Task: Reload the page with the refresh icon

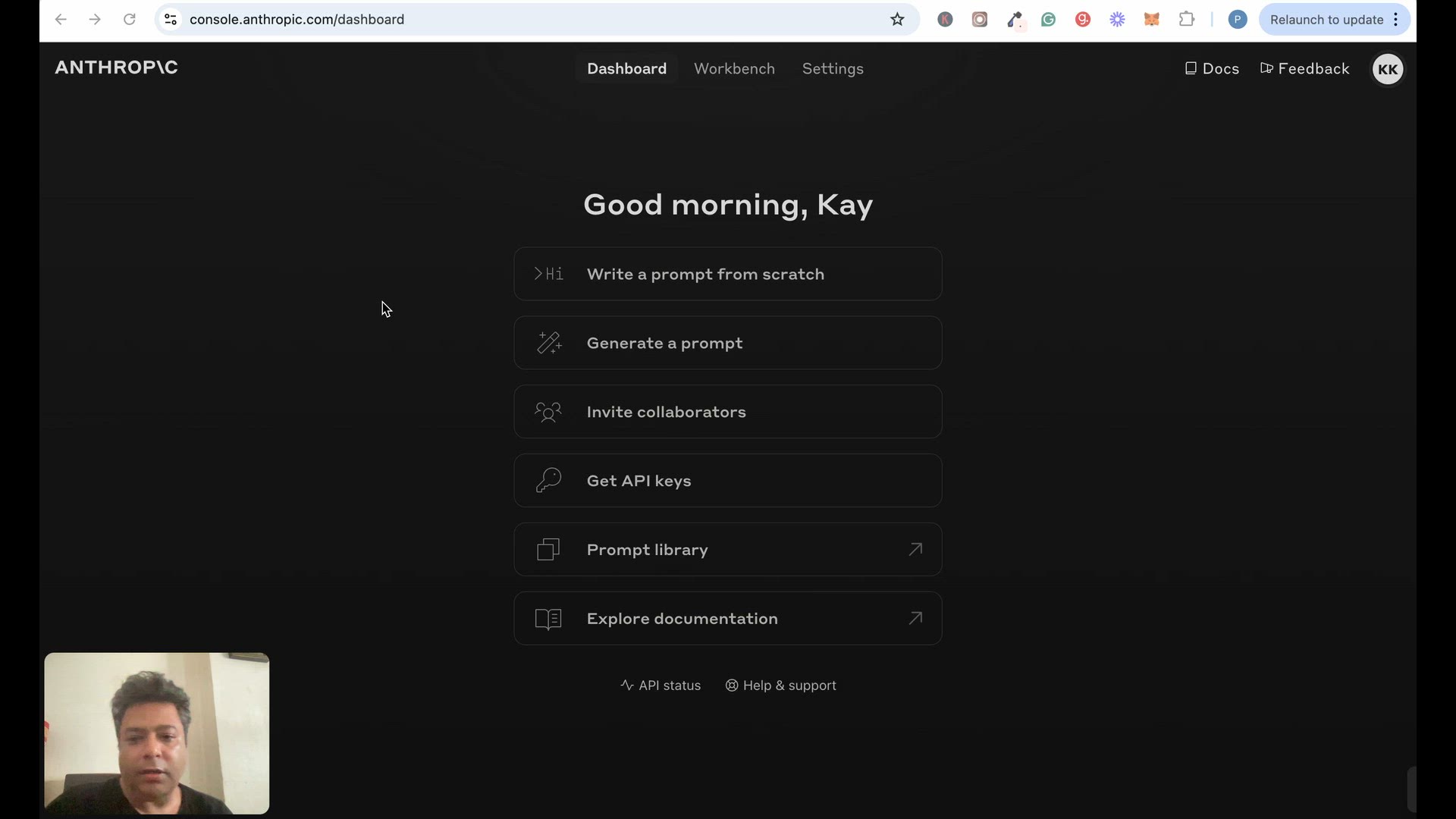Action: point(130,20)
